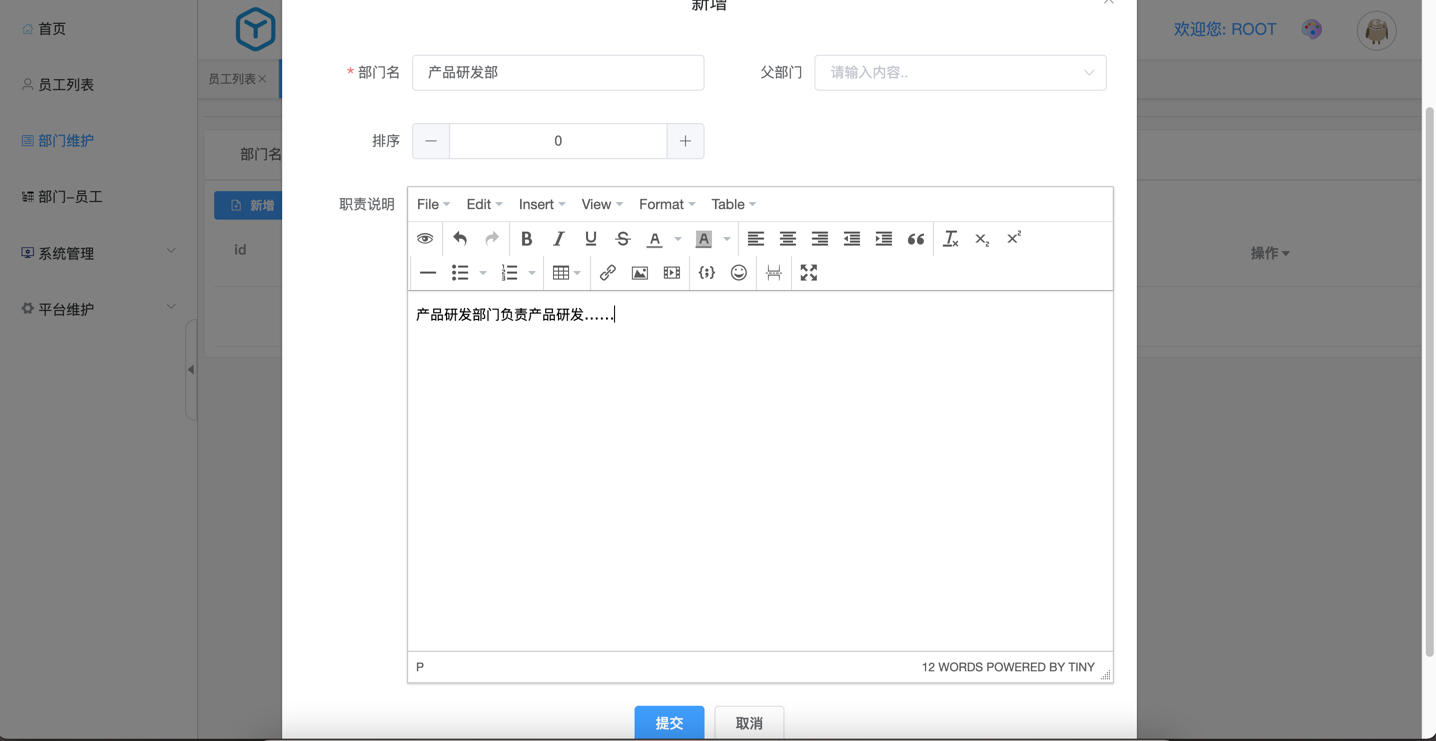Toggle strikethrough formatting
The image size is (1436, 741).
tap(622, 239)
